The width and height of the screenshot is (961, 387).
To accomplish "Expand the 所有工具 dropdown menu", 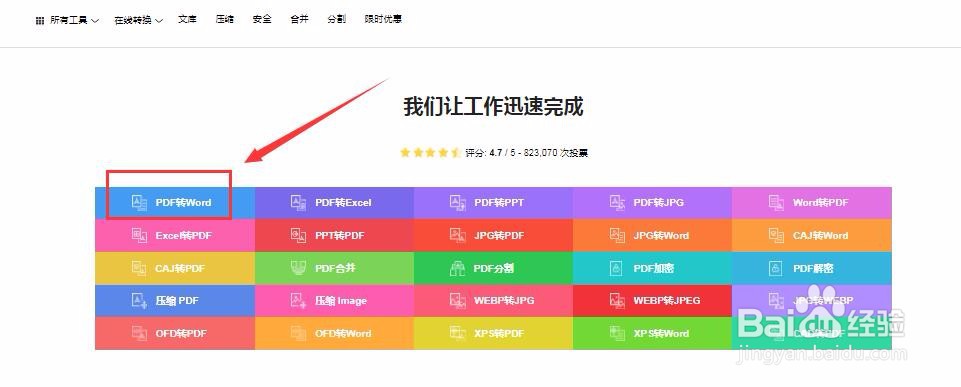I will coord(67,20).
